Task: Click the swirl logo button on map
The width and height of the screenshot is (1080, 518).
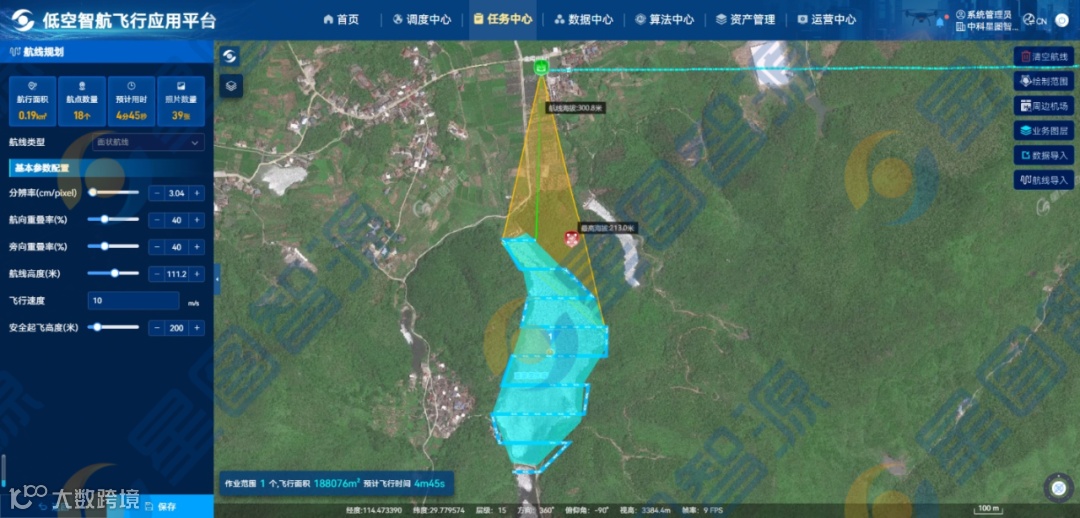Action: [x=231, y=56]
